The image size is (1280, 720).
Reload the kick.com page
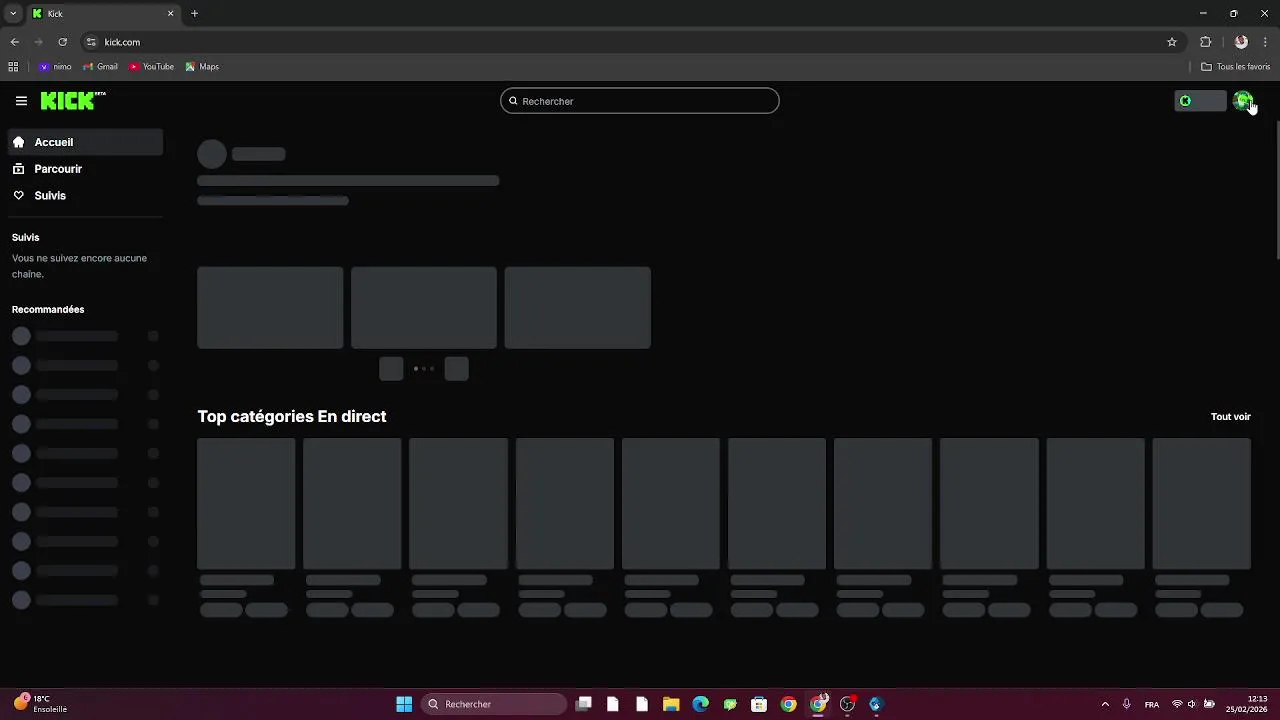click(x=62, y=42)
